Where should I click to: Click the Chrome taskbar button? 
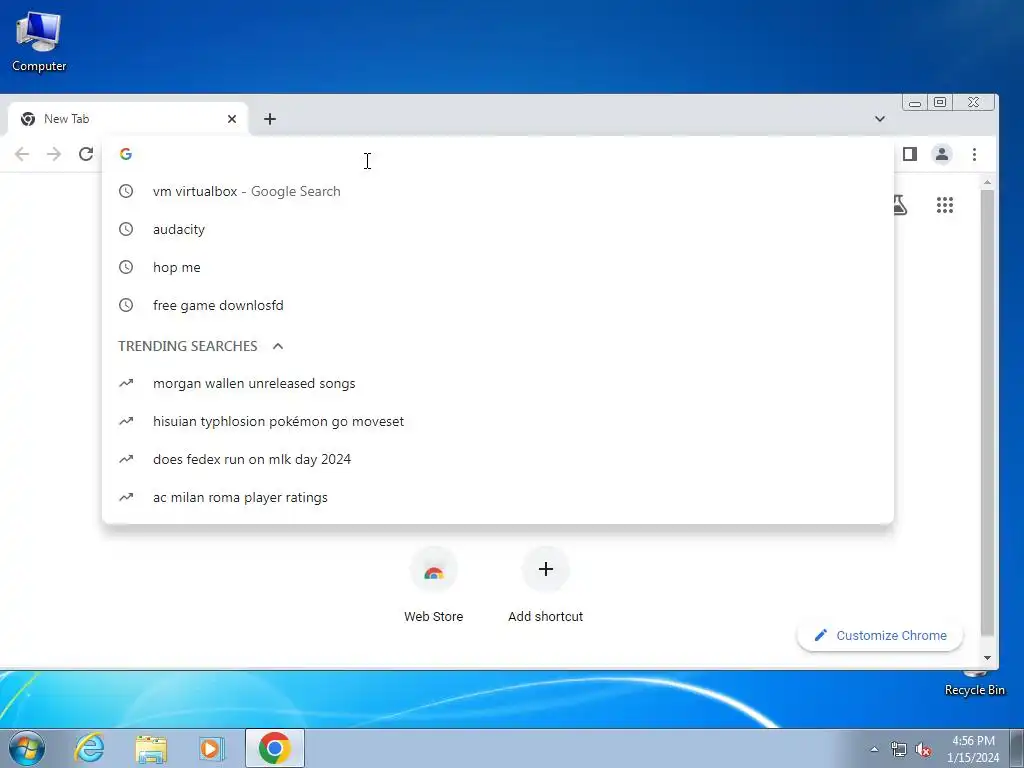coord(275,748)
